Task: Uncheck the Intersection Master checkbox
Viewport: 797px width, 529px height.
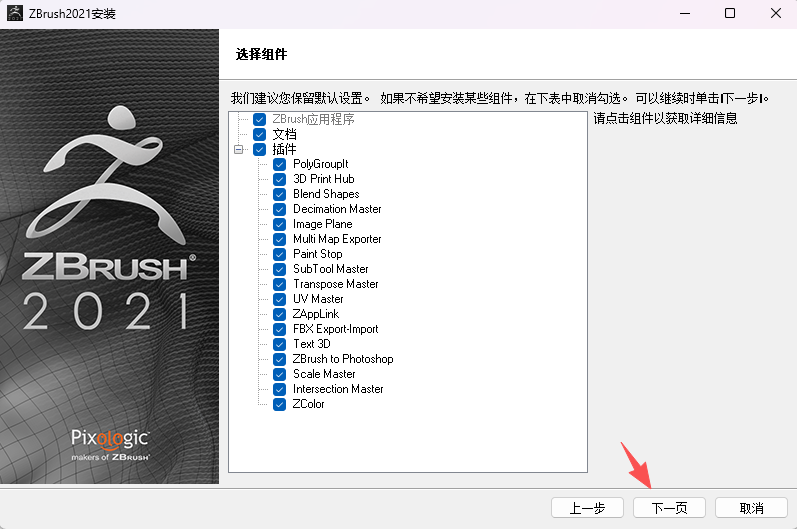Action: click(x=280, y=389)
